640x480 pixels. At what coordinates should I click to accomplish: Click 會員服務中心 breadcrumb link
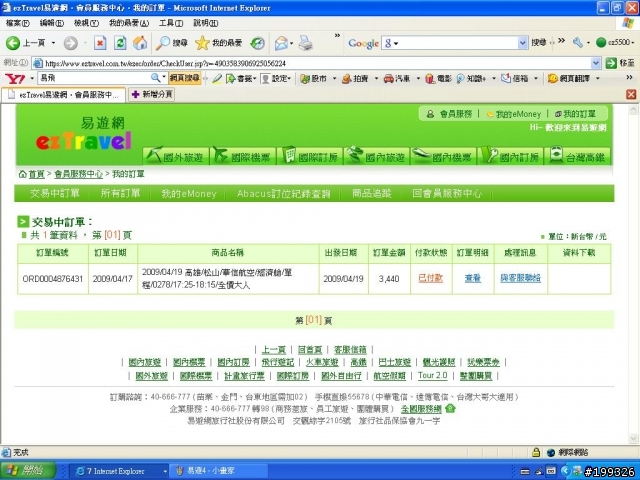click(78, 174)
